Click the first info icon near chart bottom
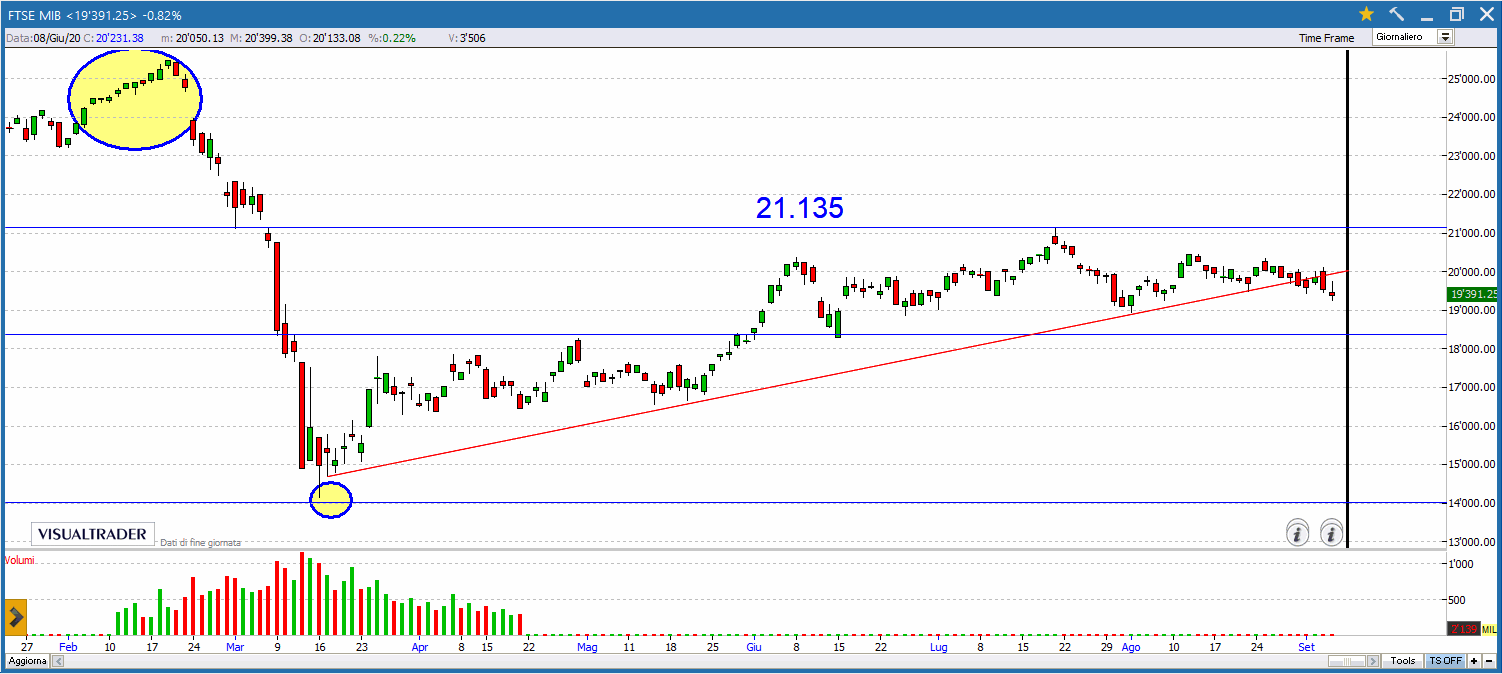The height and width of the screenshot is (674, 1502). pos(1297,533)
